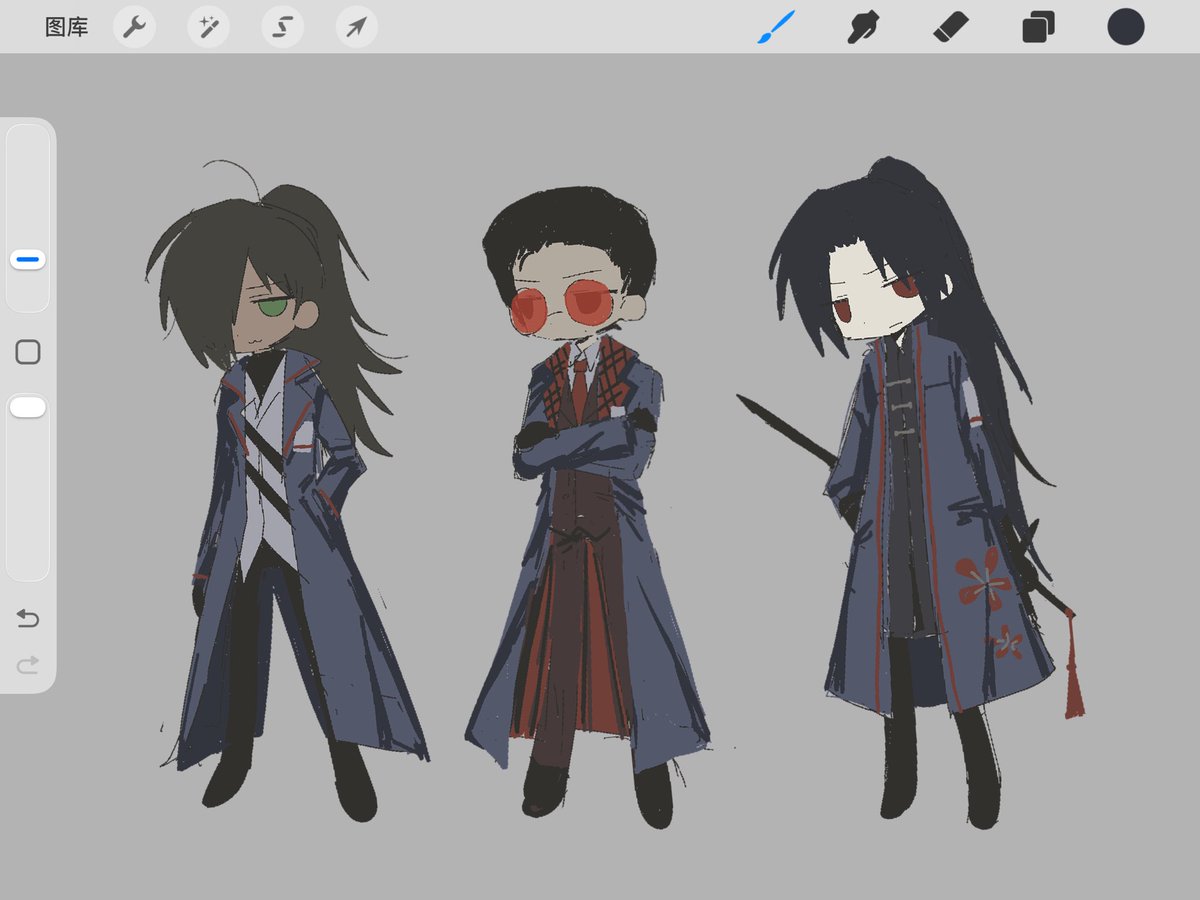The height and width of the screenshot is (900, 1200).
Task: Click the brush size slider handle
Action: [28, 260]
